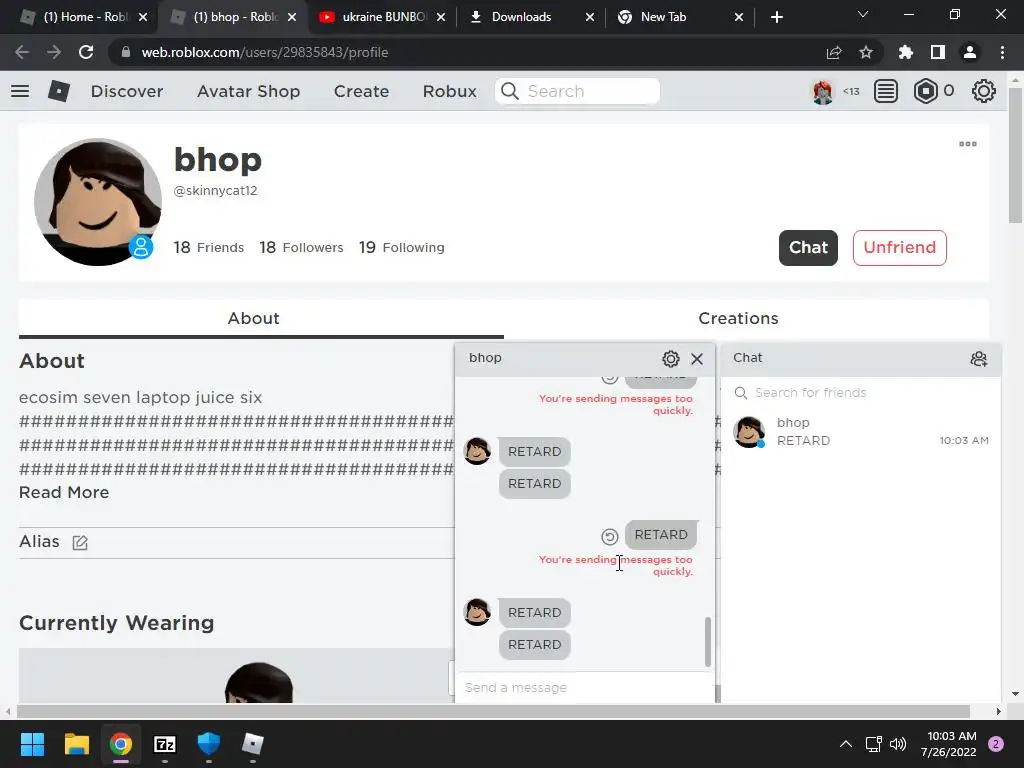1024x768 pixels.
Task: Open the taskbar notification count badge
Action: tap(996, 744)
